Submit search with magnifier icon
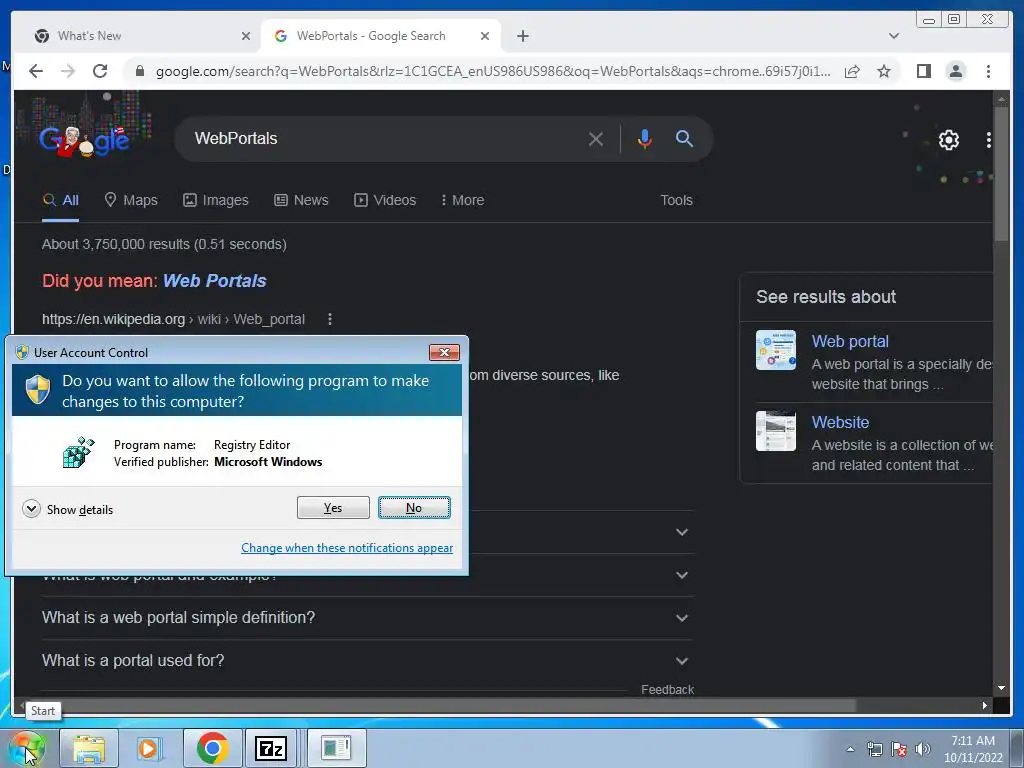The height and width of the screenshot is (768, 1024). coord(684,138)
